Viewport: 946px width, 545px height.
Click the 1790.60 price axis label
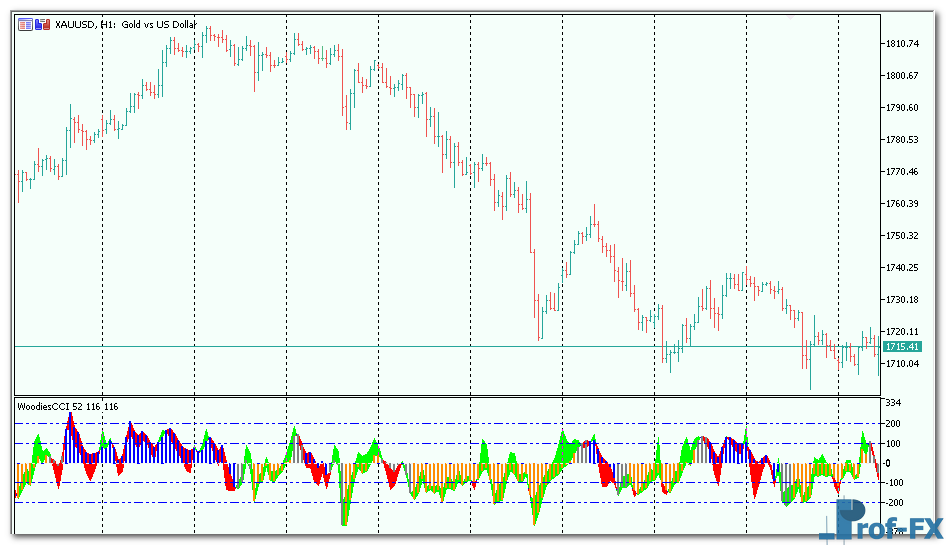(x=901, y=108)
